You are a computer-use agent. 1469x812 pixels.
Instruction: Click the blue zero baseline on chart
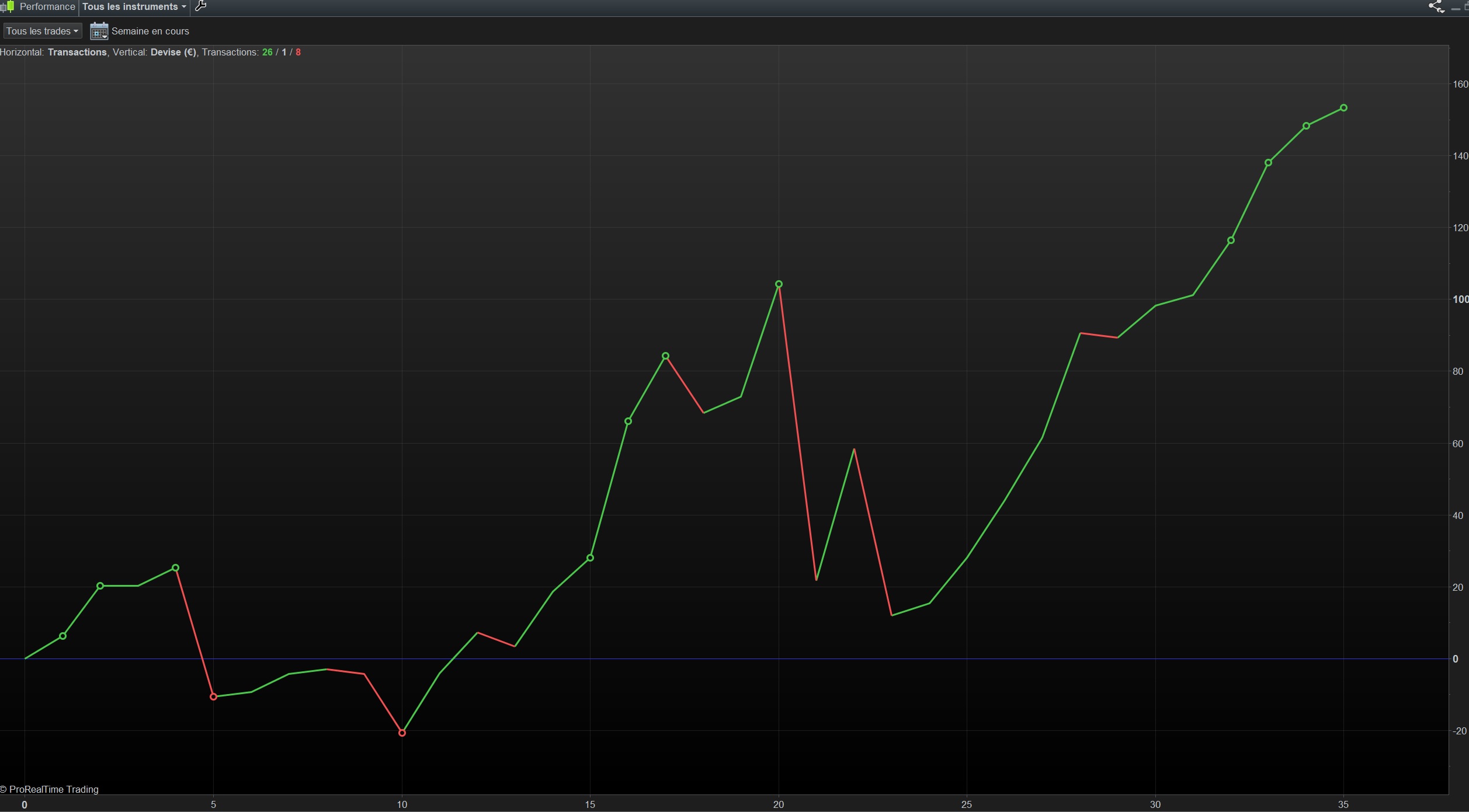701,658
